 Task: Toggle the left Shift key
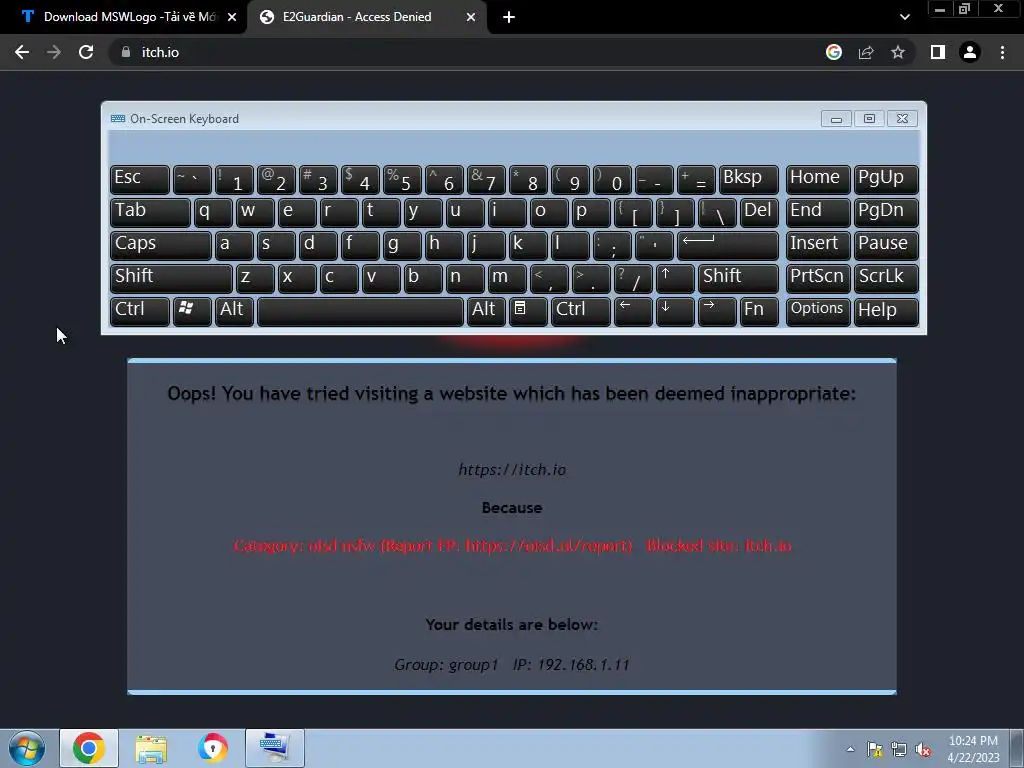coord(171,278)
